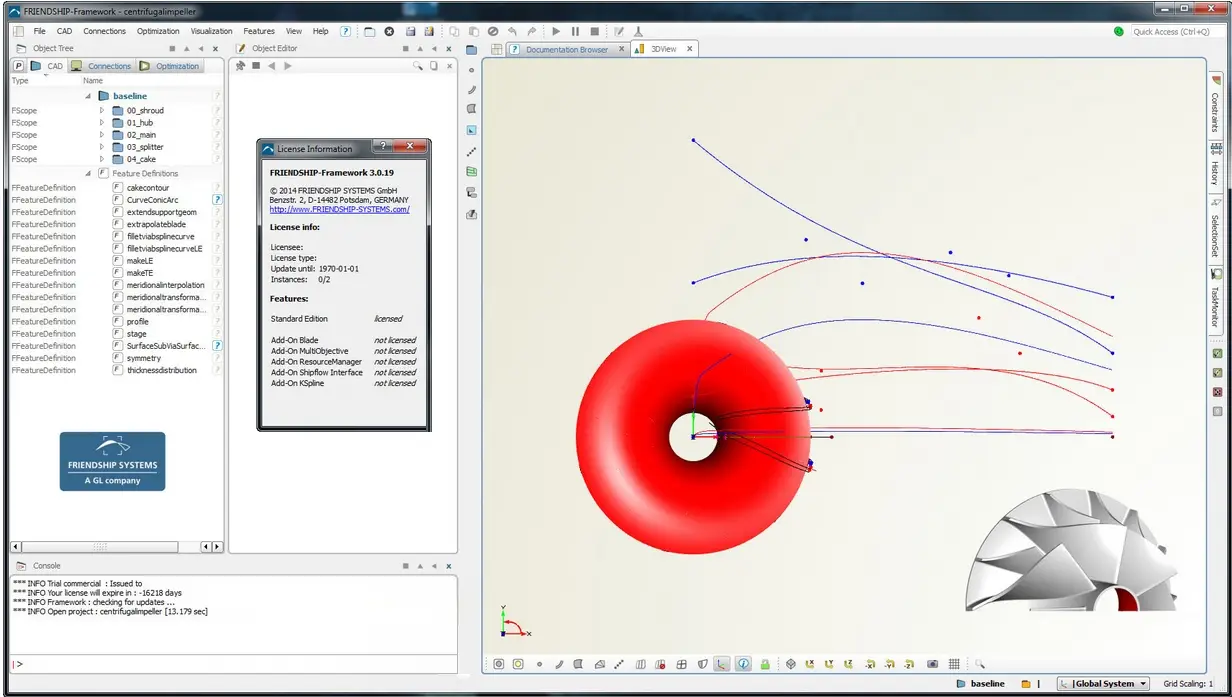Select the thicknessdistribution feature definition
The width and height of the screenshot is (1232, 697).
click(x=161, y=370)
